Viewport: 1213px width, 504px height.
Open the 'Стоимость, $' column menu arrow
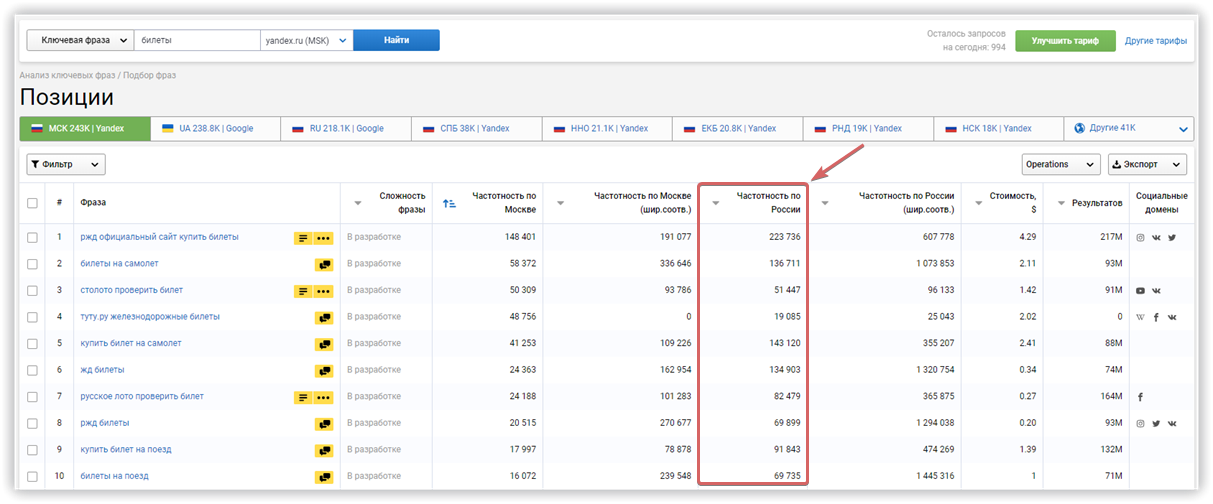979,203
